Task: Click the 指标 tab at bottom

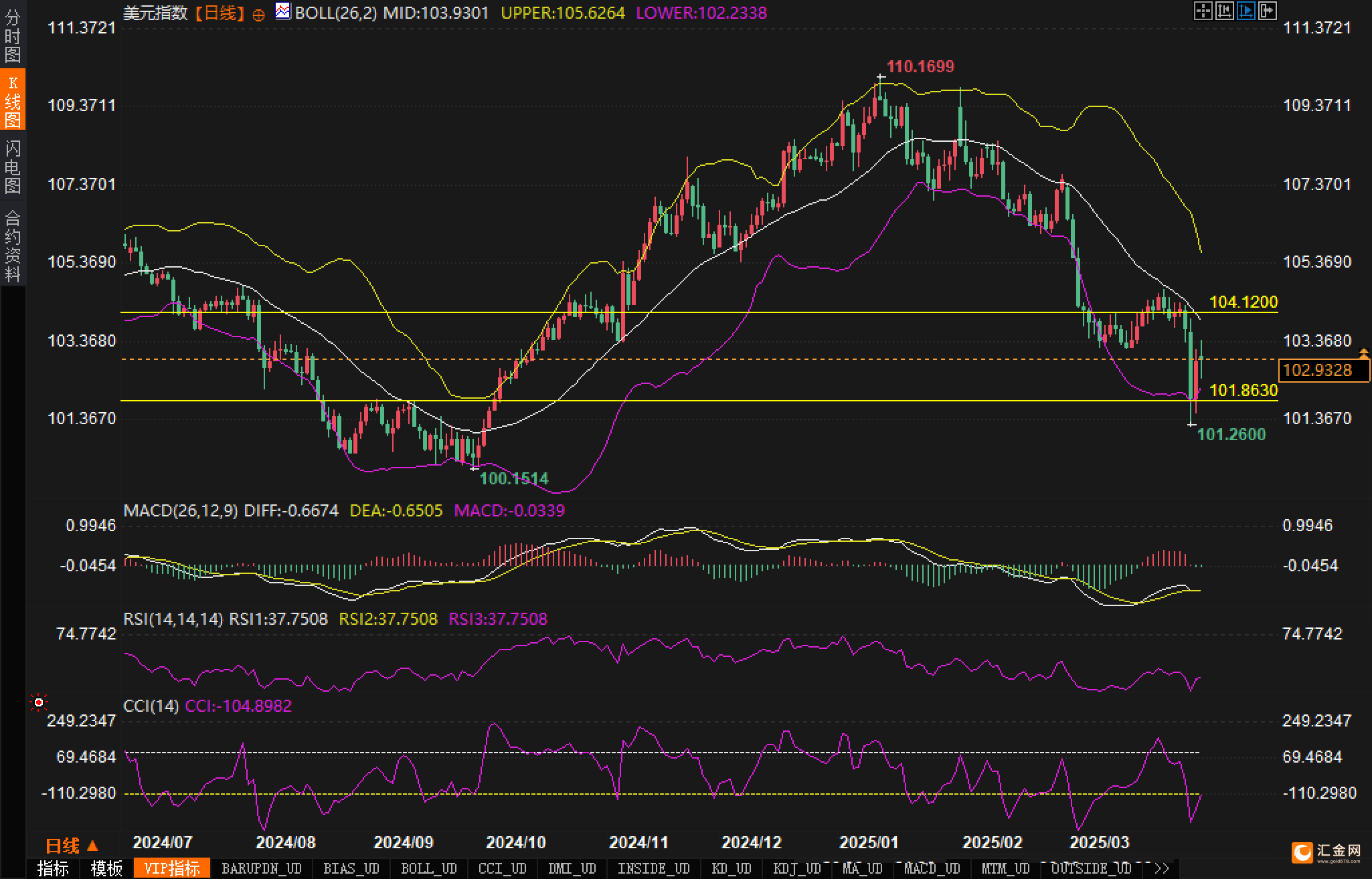Action: [x=54, y=868]
